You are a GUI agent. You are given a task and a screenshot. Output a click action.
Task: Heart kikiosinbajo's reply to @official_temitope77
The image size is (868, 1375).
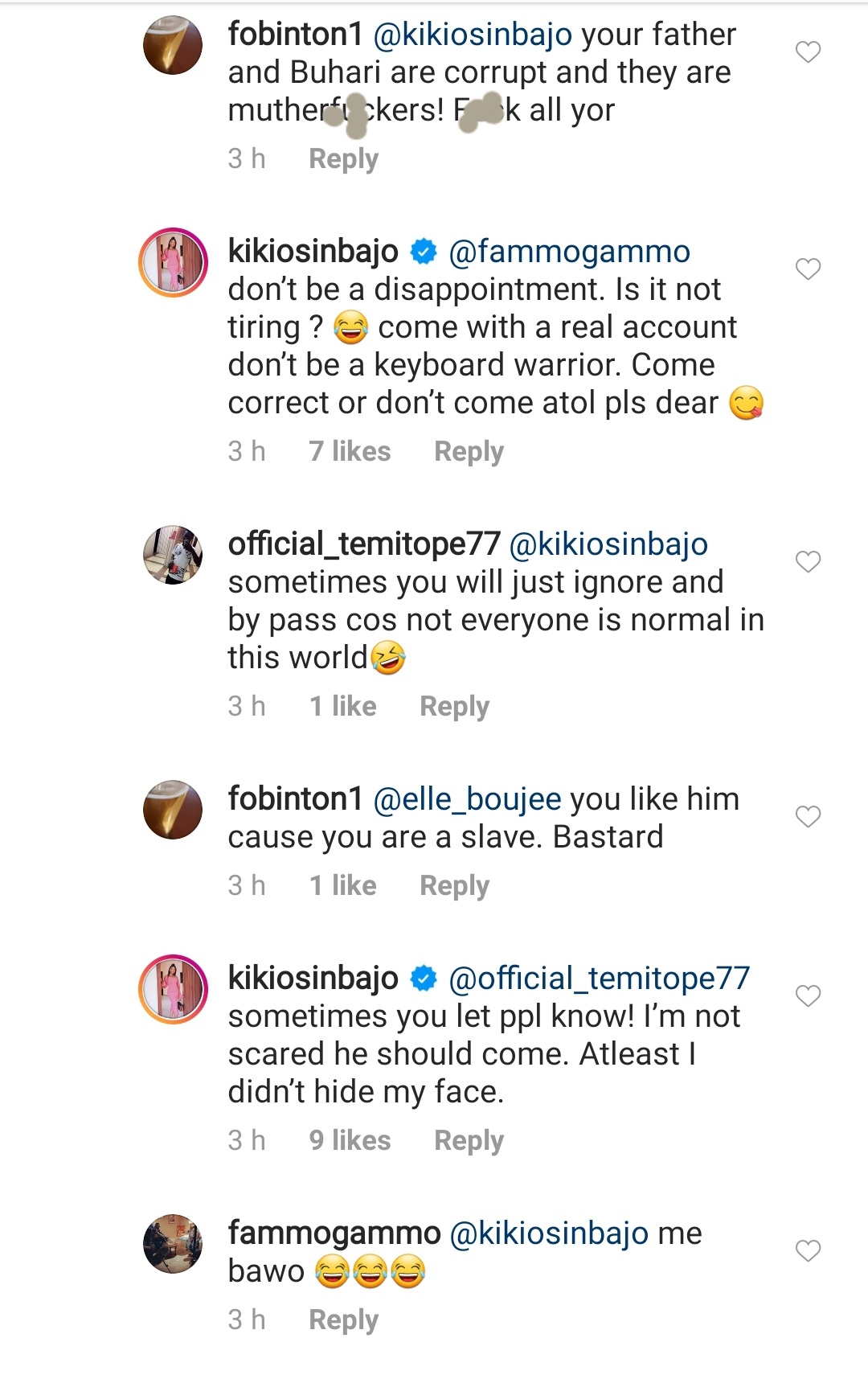808,995
